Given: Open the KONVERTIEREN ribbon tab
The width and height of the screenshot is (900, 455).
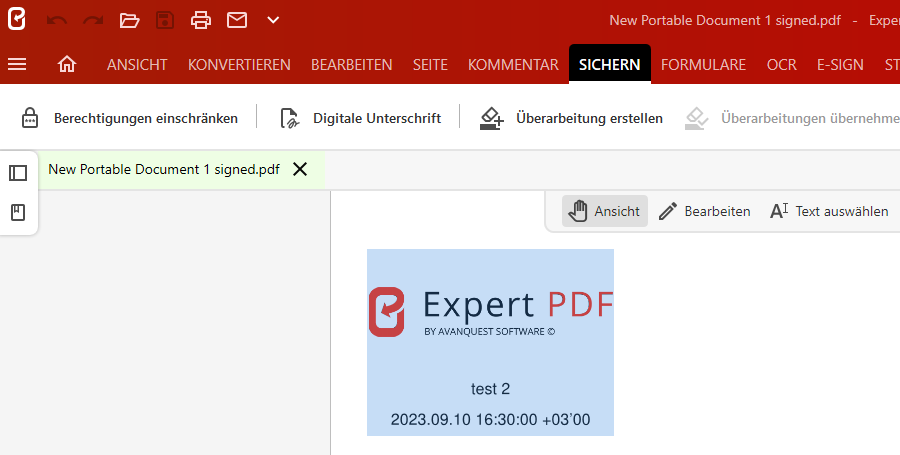Looking at the screenshot, I should pos(239,64).
